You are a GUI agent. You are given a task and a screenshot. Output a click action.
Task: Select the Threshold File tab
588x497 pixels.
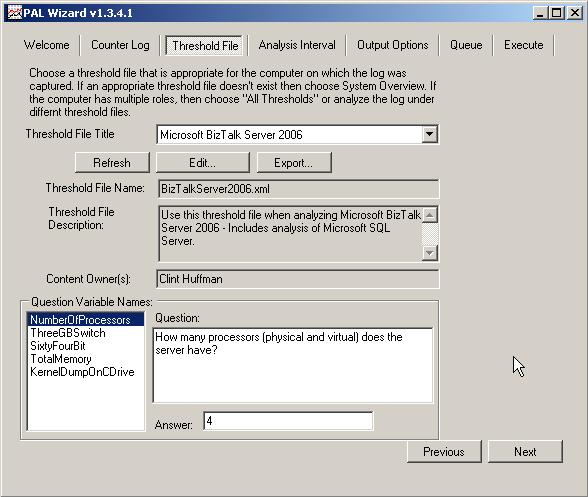[205, 46]
